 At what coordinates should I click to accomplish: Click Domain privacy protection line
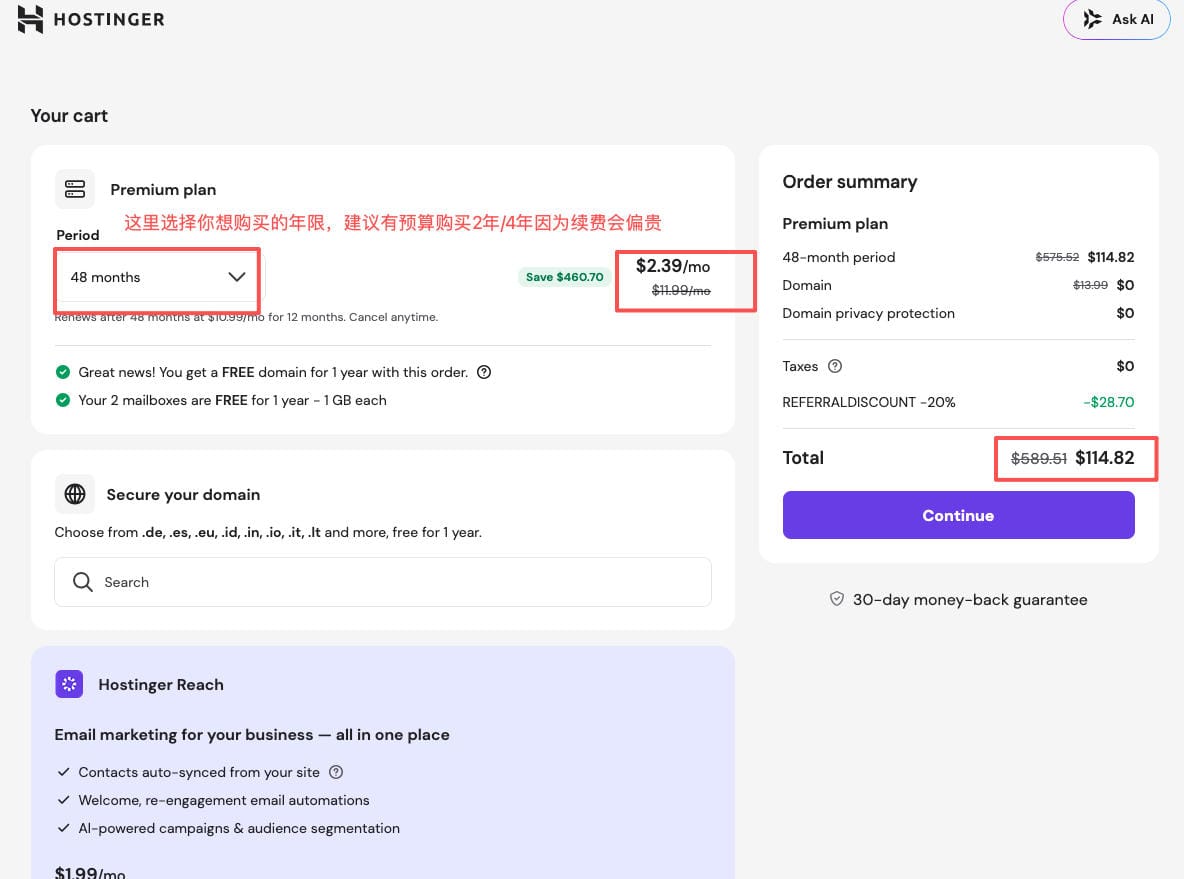[868, 313]
